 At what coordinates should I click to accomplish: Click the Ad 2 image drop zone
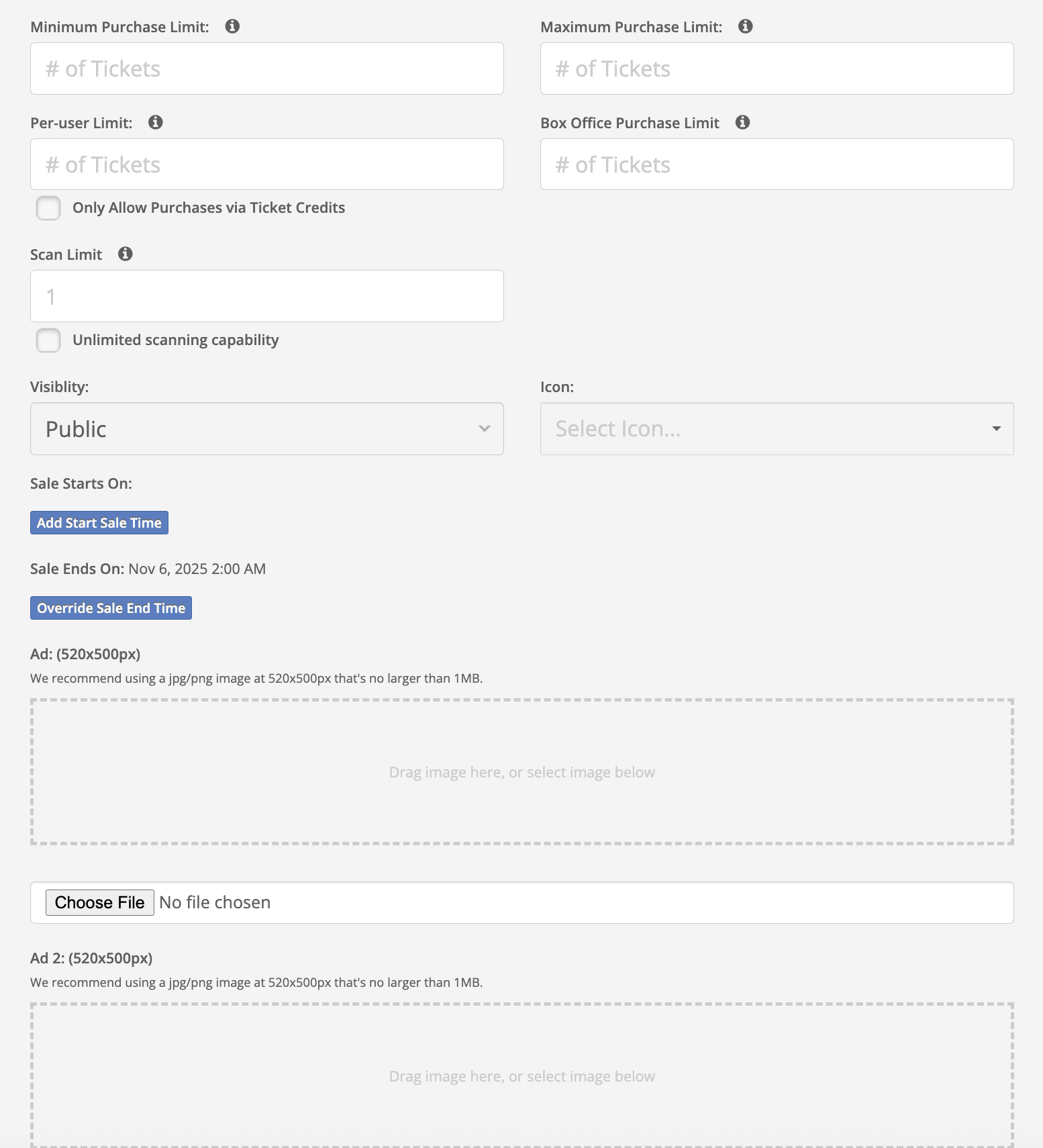click(x=521, y=1075)
